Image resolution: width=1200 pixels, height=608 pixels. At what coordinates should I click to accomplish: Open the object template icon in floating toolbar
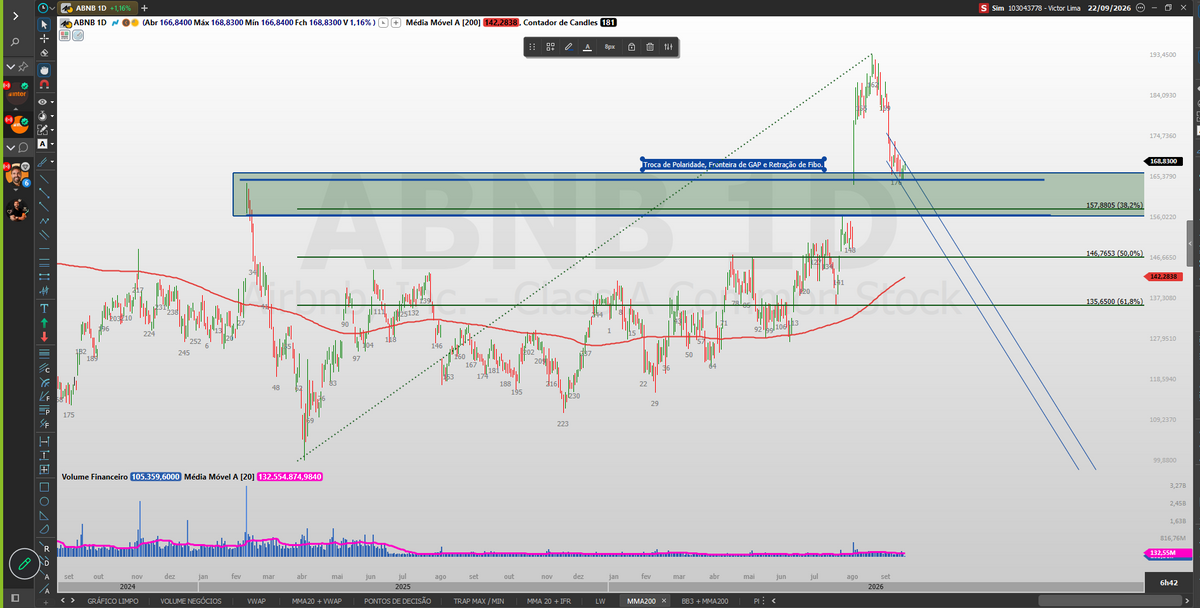click(550, 46)
